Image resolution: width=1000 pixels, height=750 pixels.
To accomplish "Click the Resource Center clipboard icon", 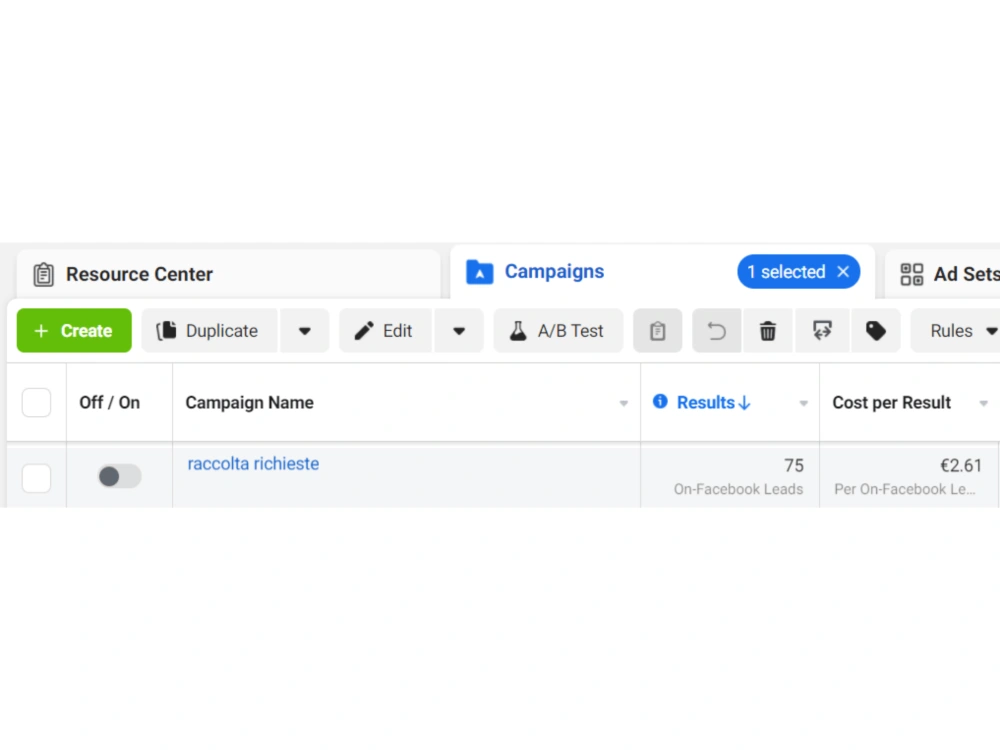I will [43, 274].
